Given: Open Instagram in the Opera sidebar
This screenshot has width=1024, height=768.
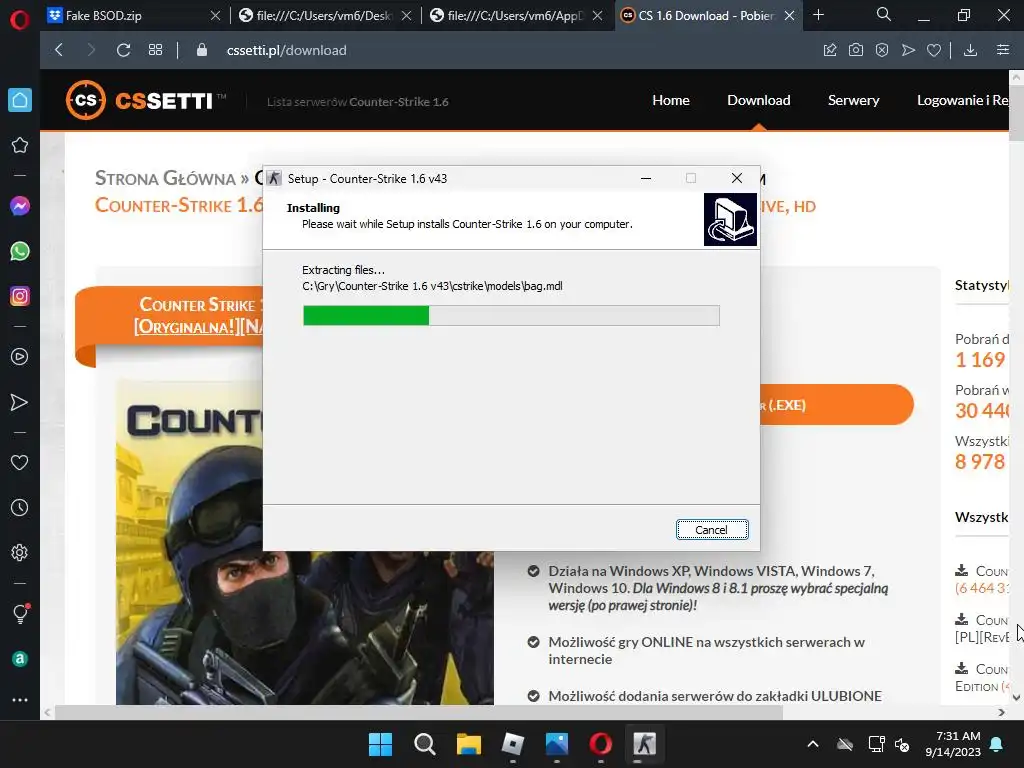Looking at the screenshot, I should [20, 296].
